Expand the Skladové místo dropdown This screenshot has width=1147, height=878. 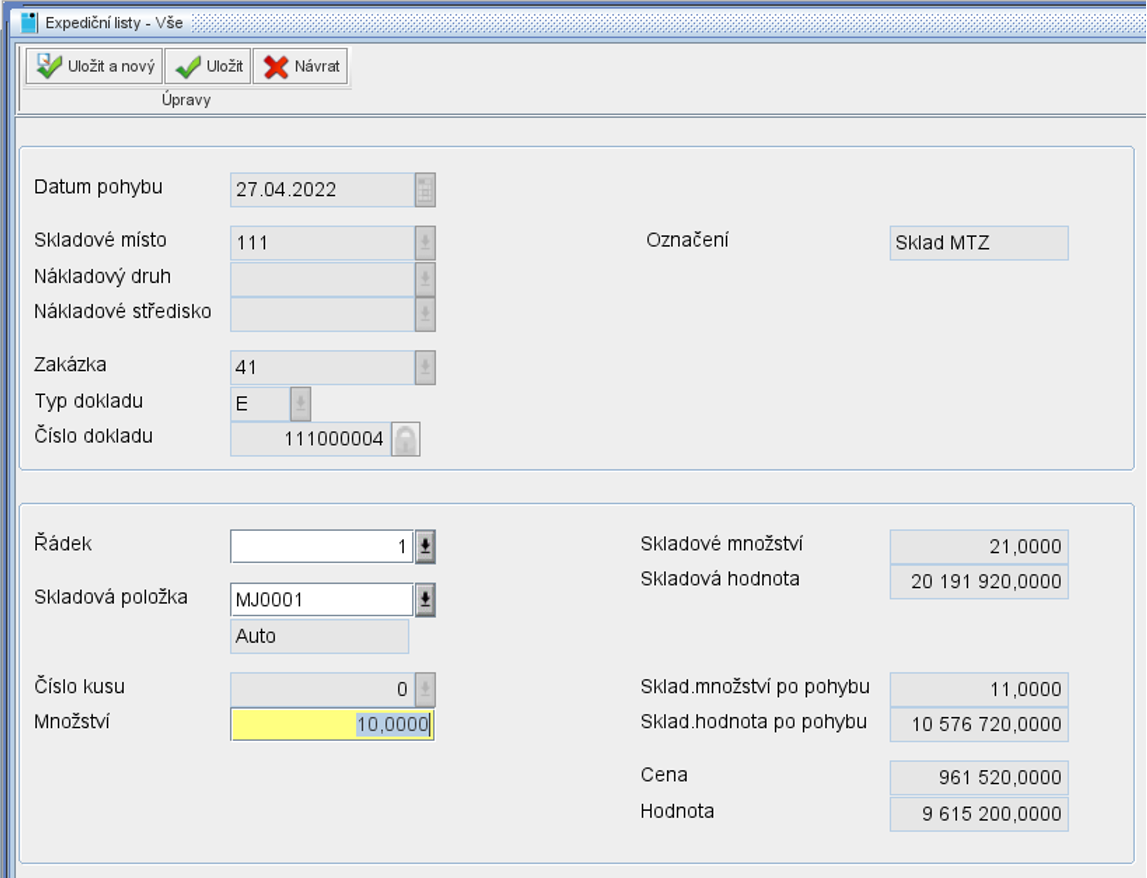[x=425, y=243]
